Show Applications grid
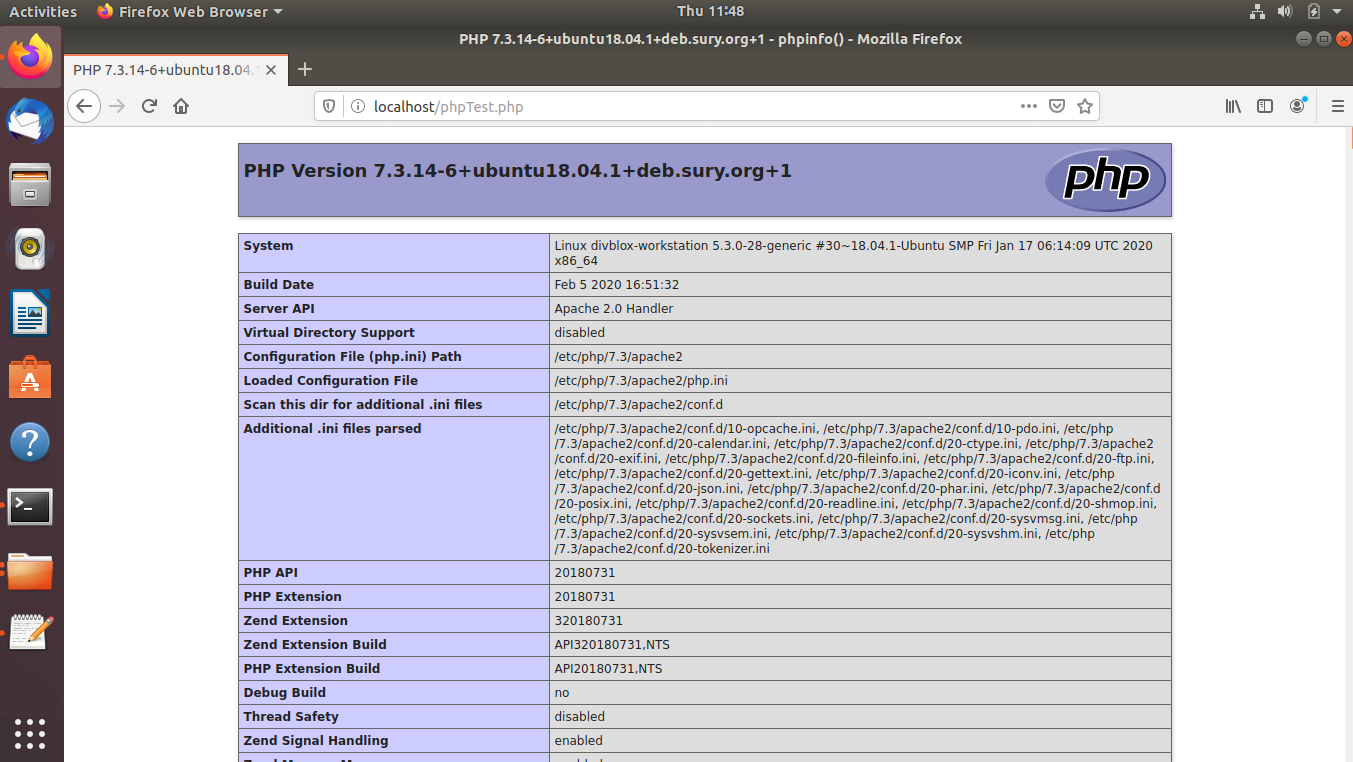Image resolution: width=1353 pixels, height=762 pixels. (x=30, y=733)
